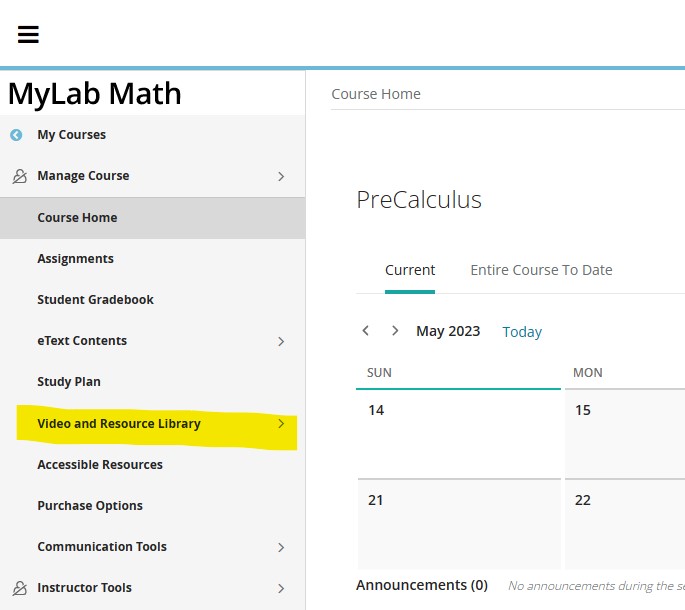Switch to the Current tab
Viewport: 685px width, 610px height.
click(x=410, y=270)
